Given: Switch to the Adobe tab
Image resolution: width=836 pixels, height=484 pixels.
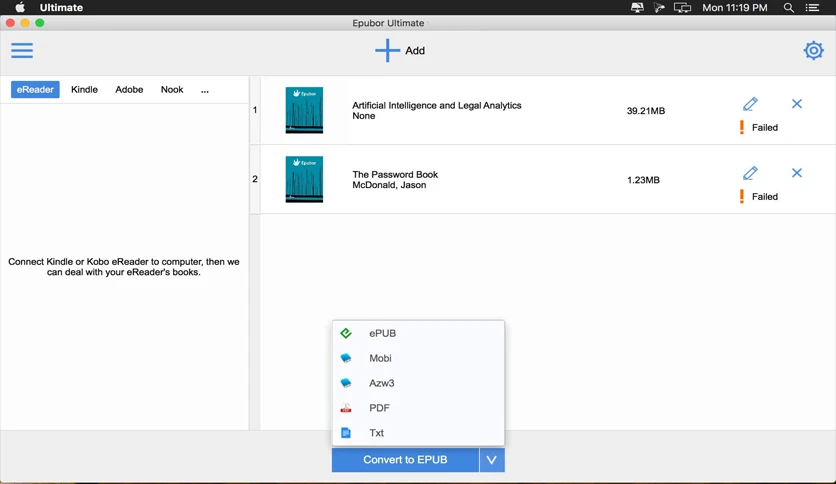Looking at the screenshot, I should [129, 90].
